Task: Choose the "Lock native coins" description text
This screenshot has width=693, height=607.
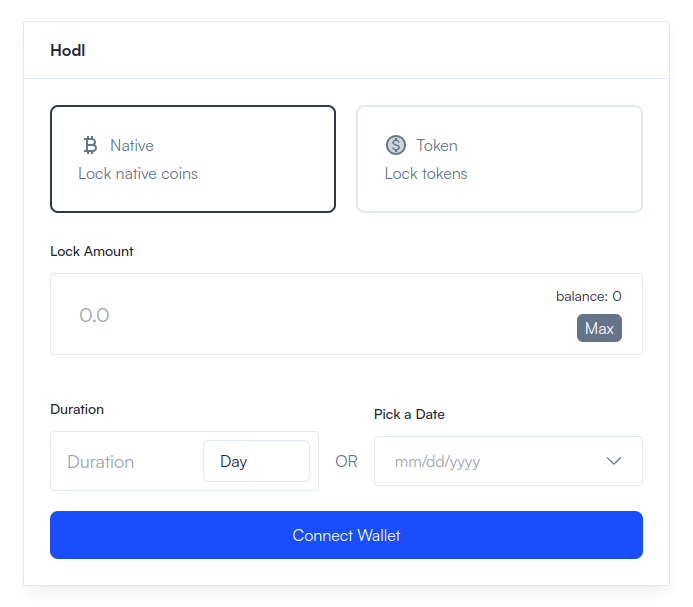Action: pyautogui.click(x=138, y=174)
